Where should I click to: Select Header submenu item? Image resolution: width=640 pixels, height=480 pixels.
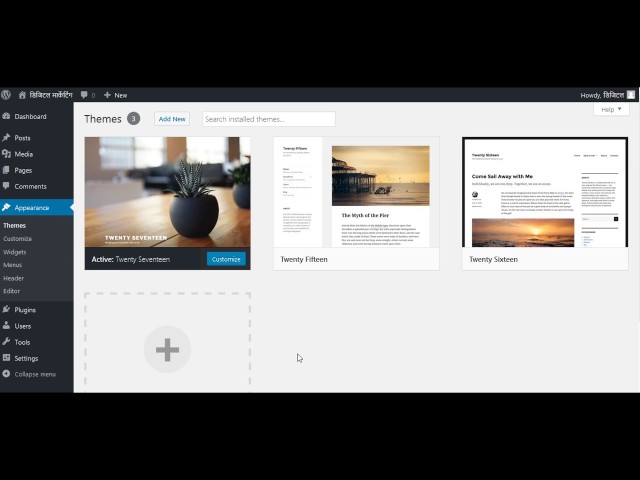[x=13, y=278]
